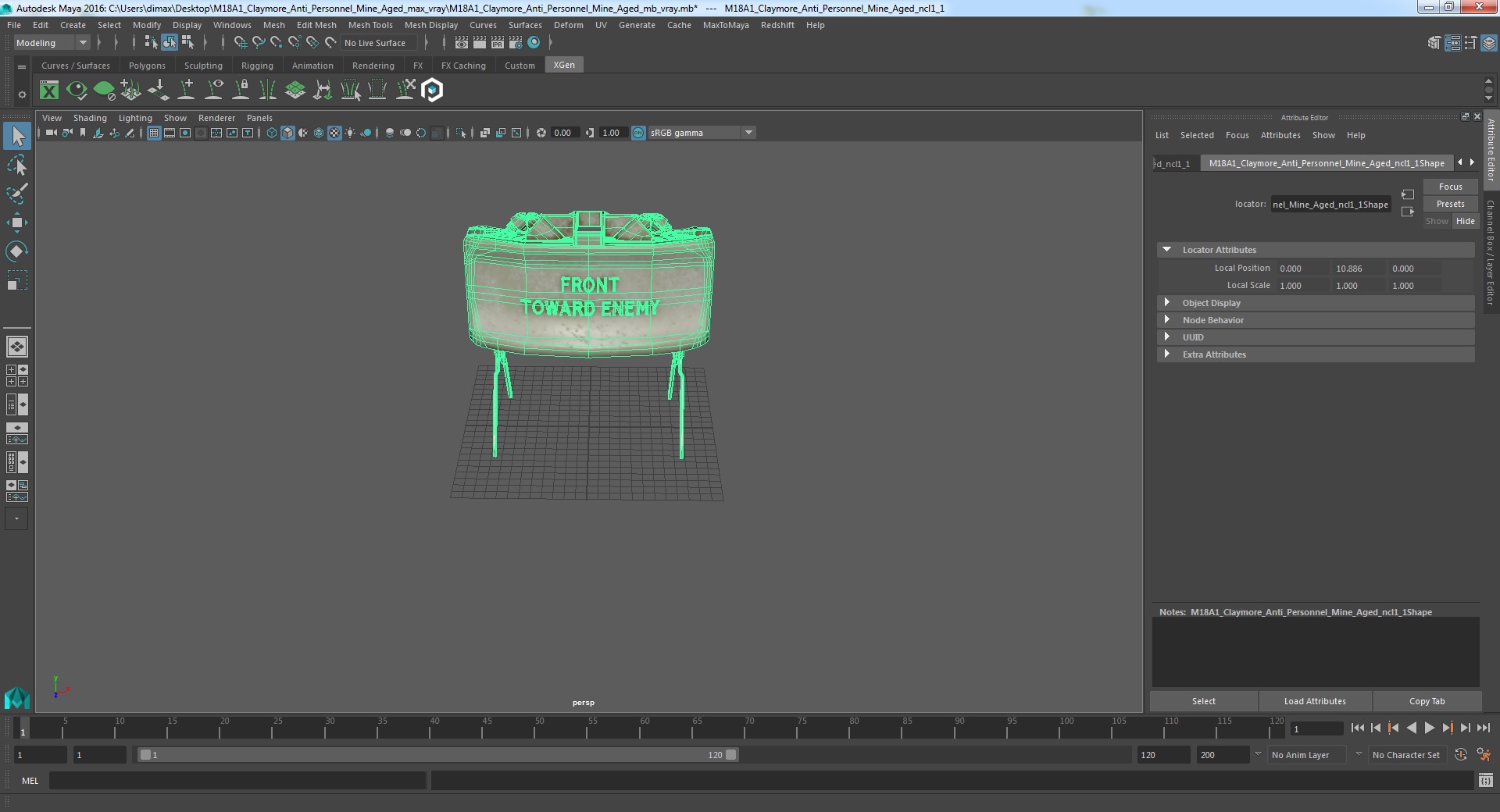1500x812 pixels.
Task: Click the select camera icon in viewport toolbar
Action: 51,133
